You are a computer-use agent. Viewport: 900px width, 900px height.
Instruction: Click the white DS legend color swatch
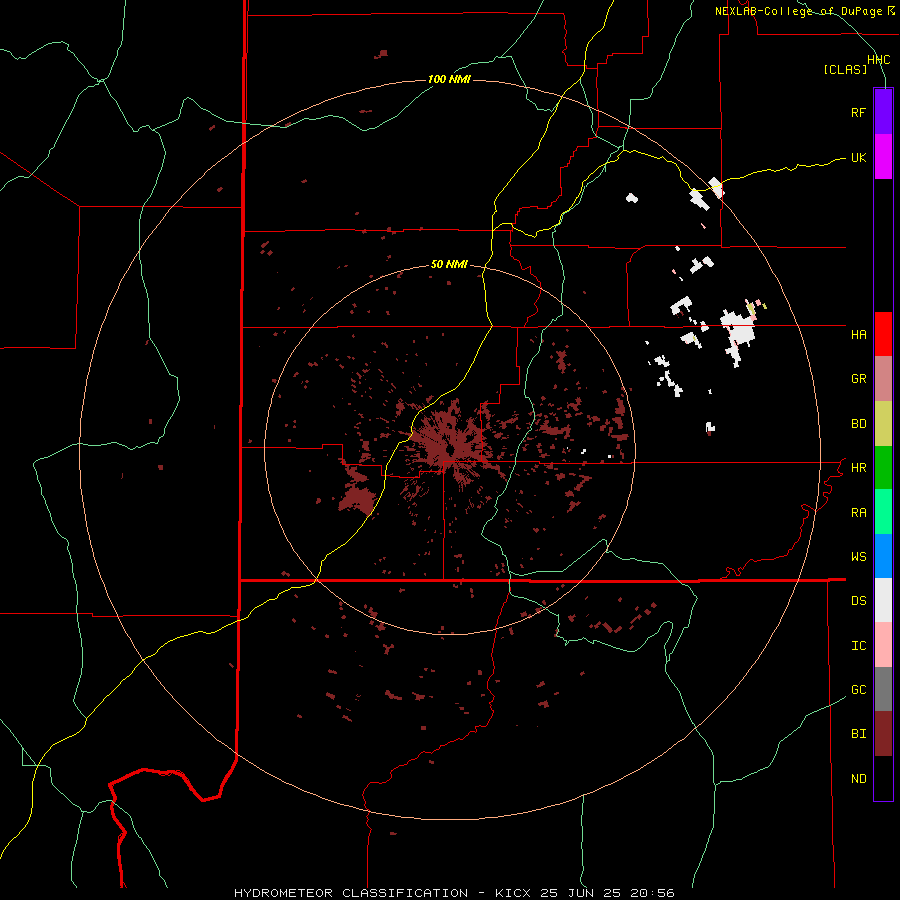click(x=883, y=600)
